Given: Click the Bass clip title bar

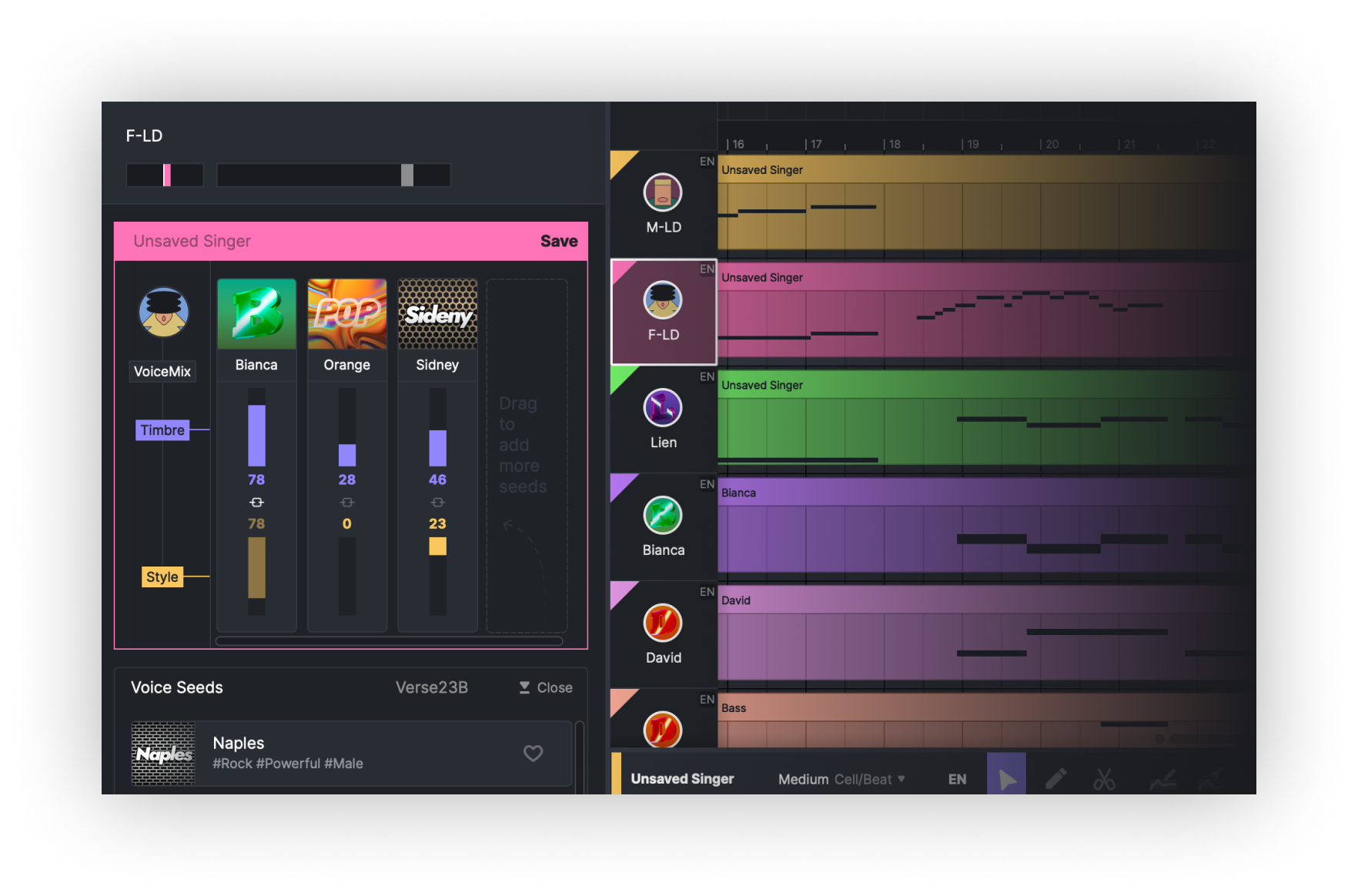Looking at the screenshot, I should [x=985, y=707].
